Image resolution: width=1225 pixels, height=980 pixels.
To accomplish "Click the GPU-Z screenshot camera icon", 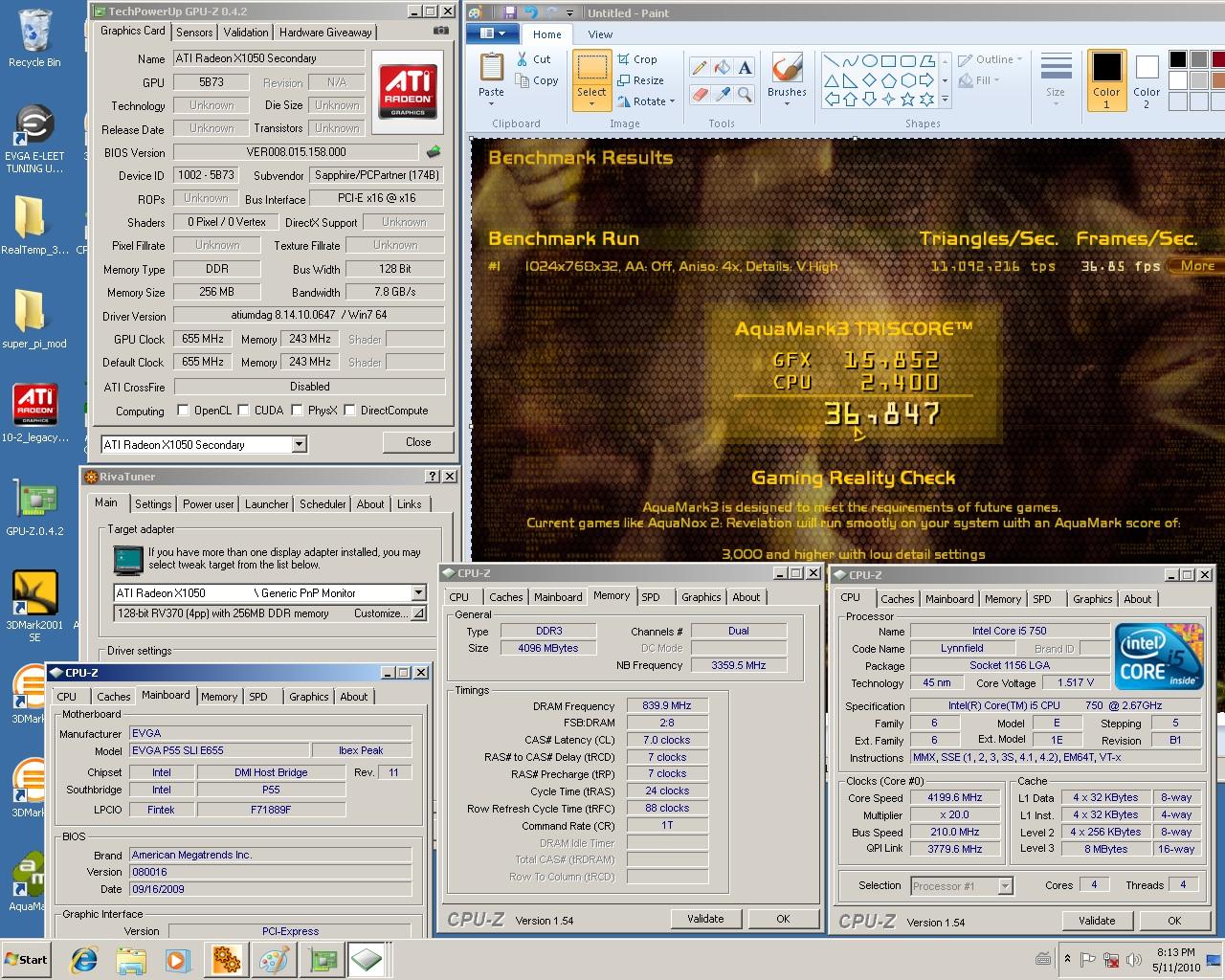I will [x=440, y=31].
